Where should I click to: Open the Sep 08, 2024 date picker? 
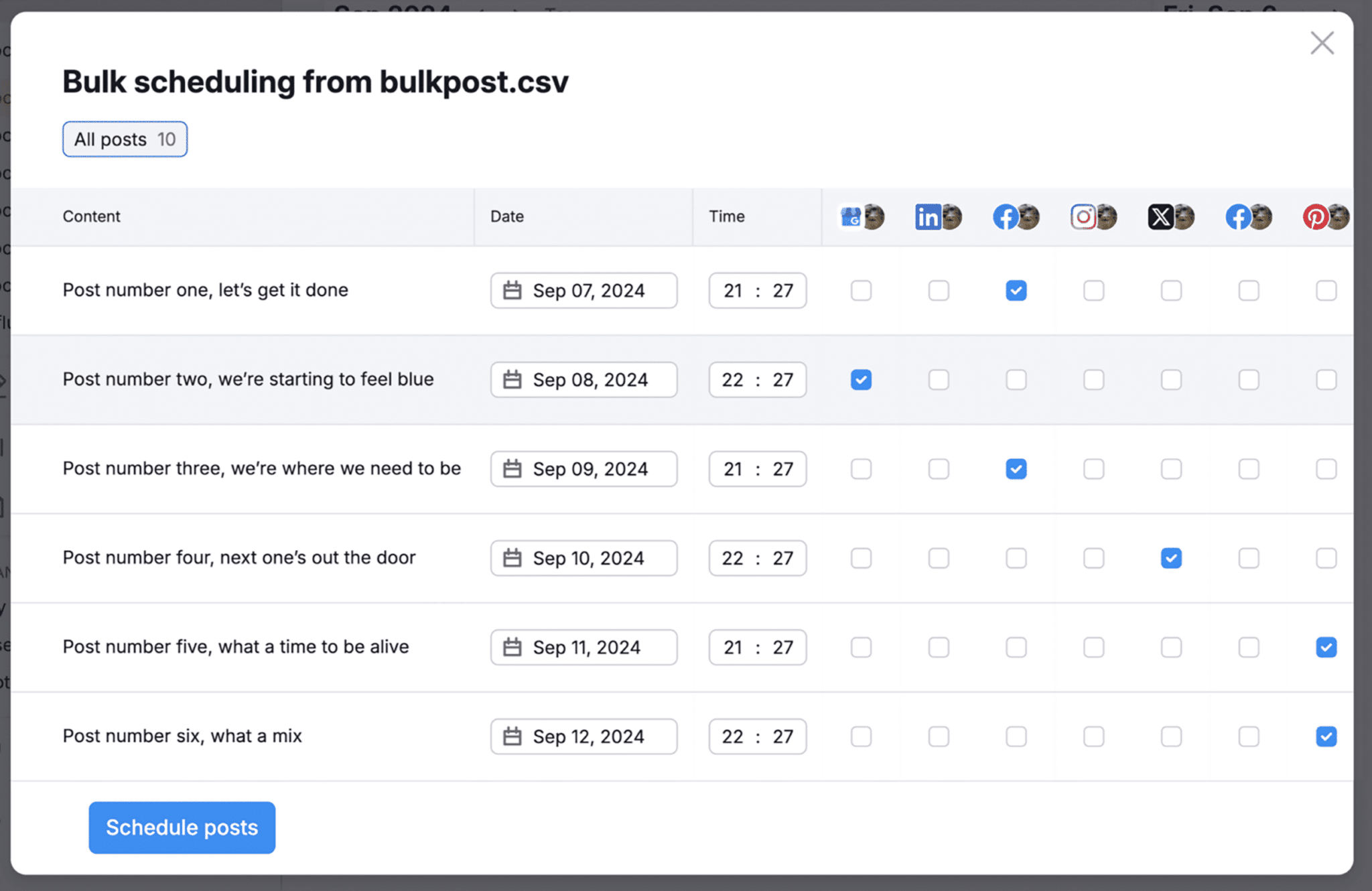(x=584, y=380)
